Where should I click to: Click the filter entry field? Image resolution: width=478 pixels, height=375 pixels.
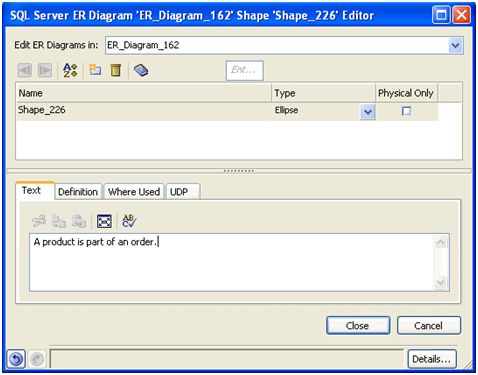point(244,70)
